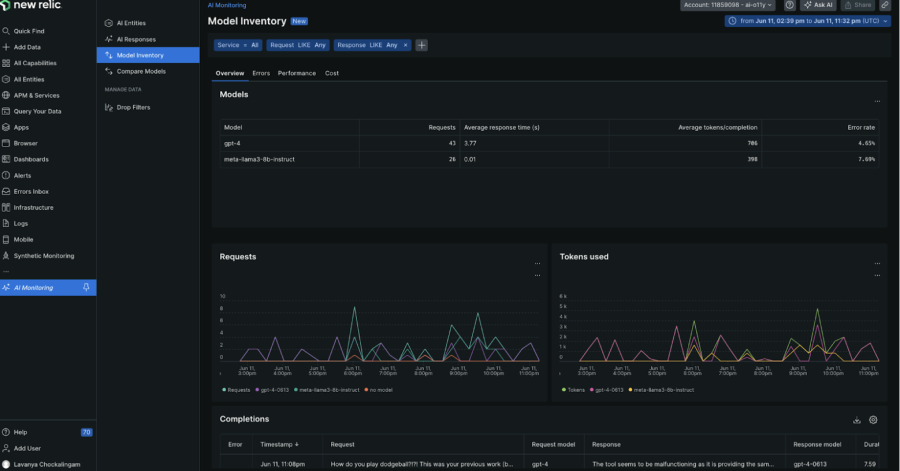Click the AI Monitoring pin icon

[x=86, y=288]
